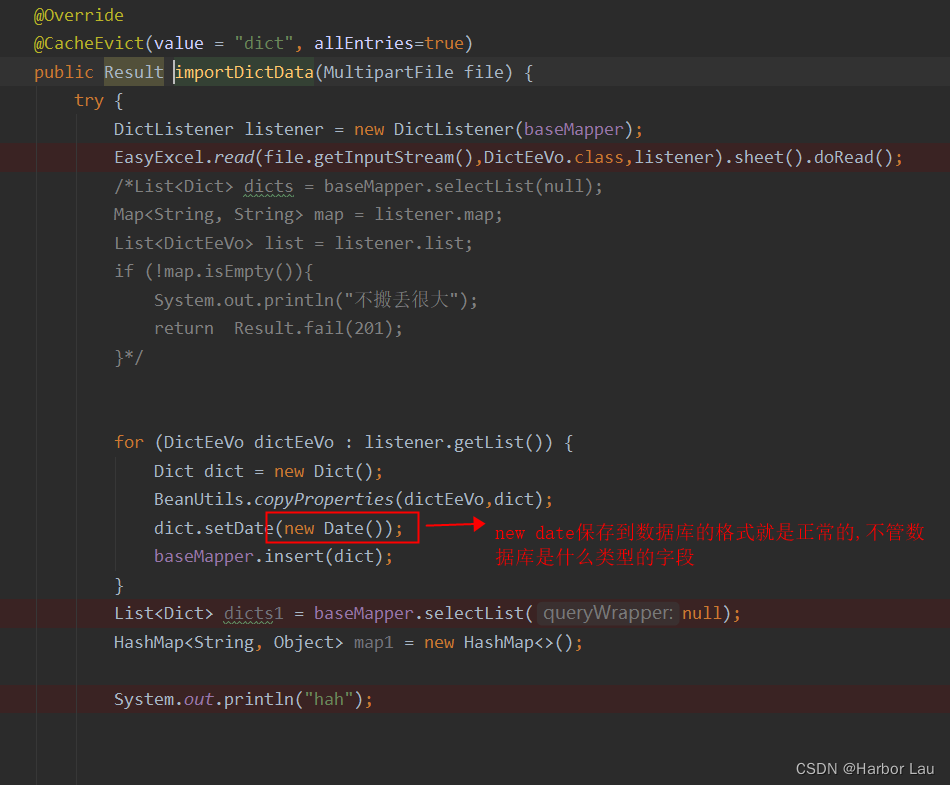Click the highlighted Result return type
Image resolution: width=950 pixels, height=785 pixels.
coord(133,71)
